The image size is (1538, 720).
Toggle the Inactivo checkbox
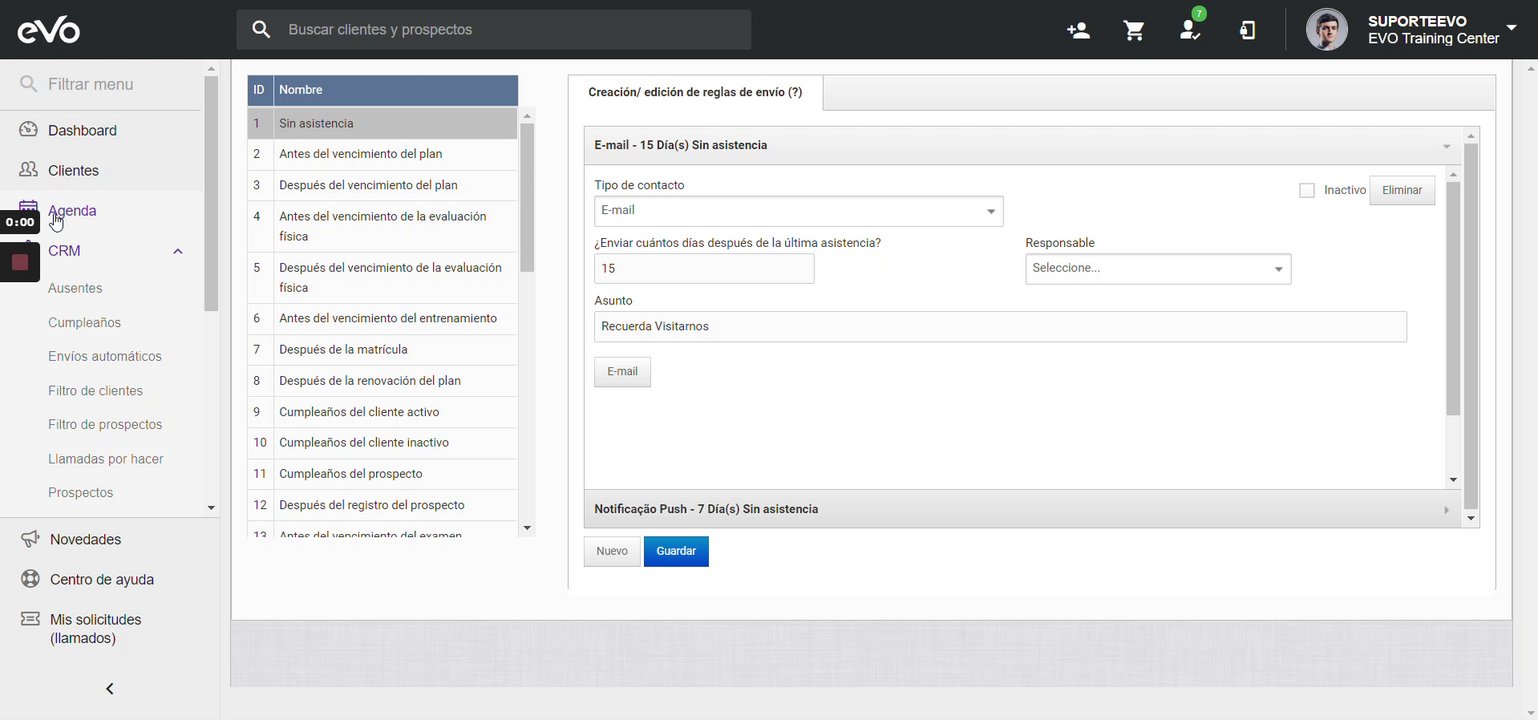1307,190
